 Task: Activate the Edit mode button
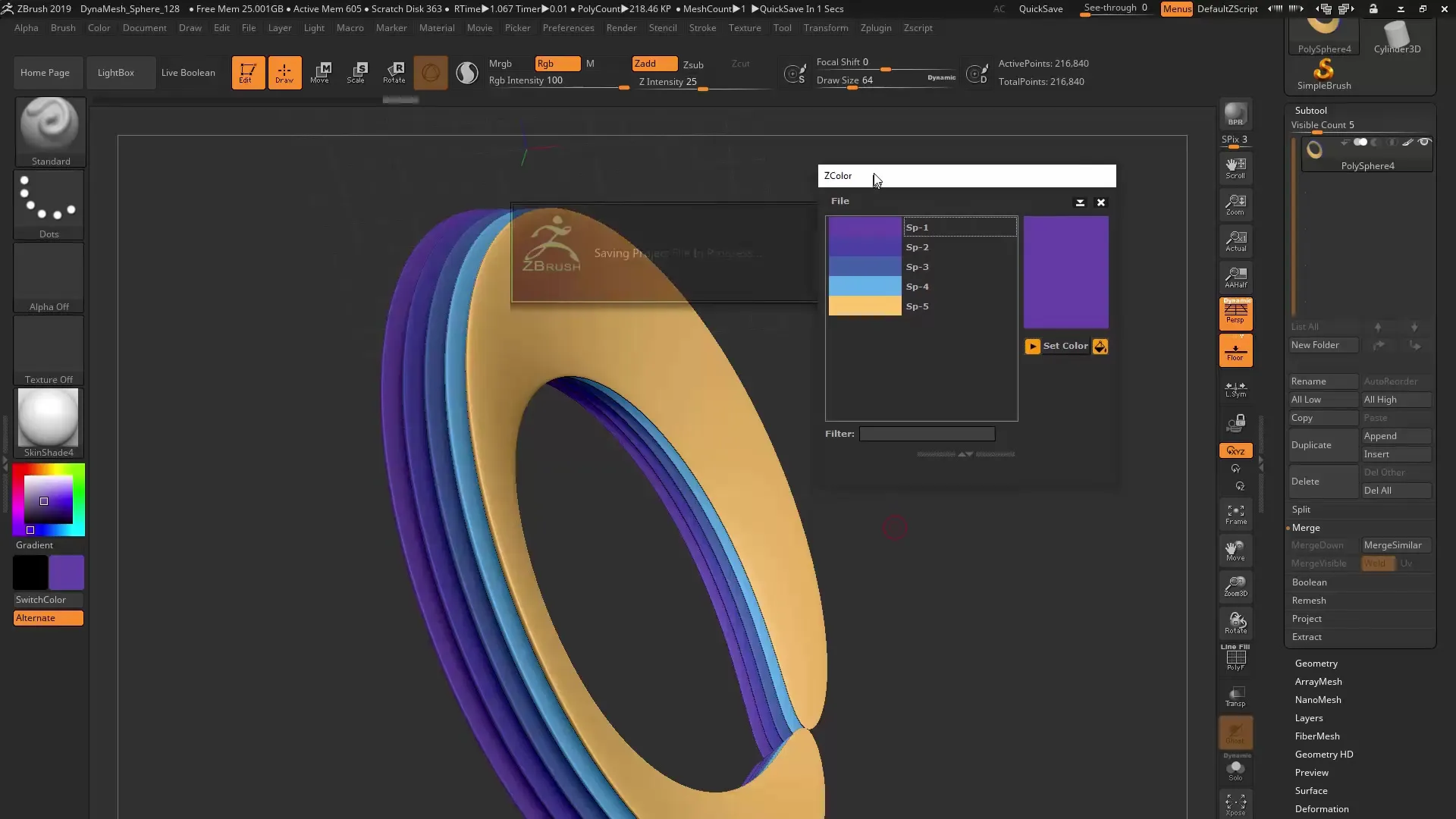(248, 73)
